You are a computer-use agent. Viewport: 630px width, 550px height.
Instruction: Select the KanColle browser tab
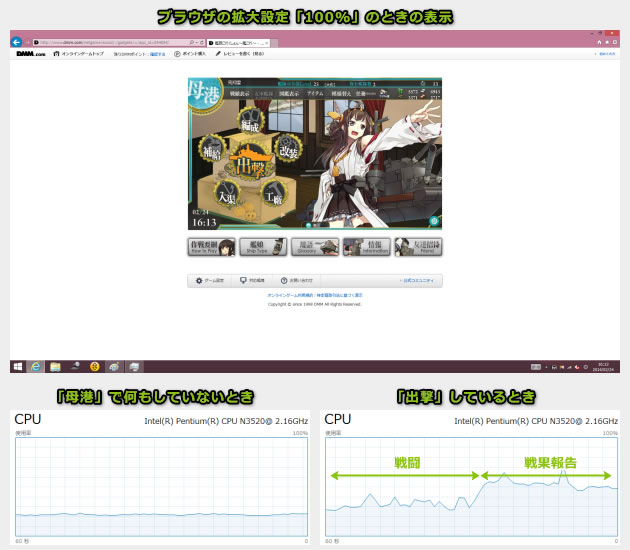(239, 43)
